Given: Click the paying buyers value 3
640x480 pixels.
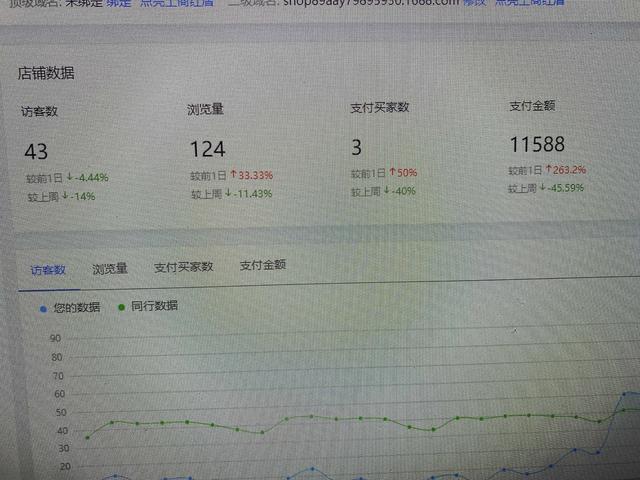Looking at the screenshot, I should click(x=356, y=147).
